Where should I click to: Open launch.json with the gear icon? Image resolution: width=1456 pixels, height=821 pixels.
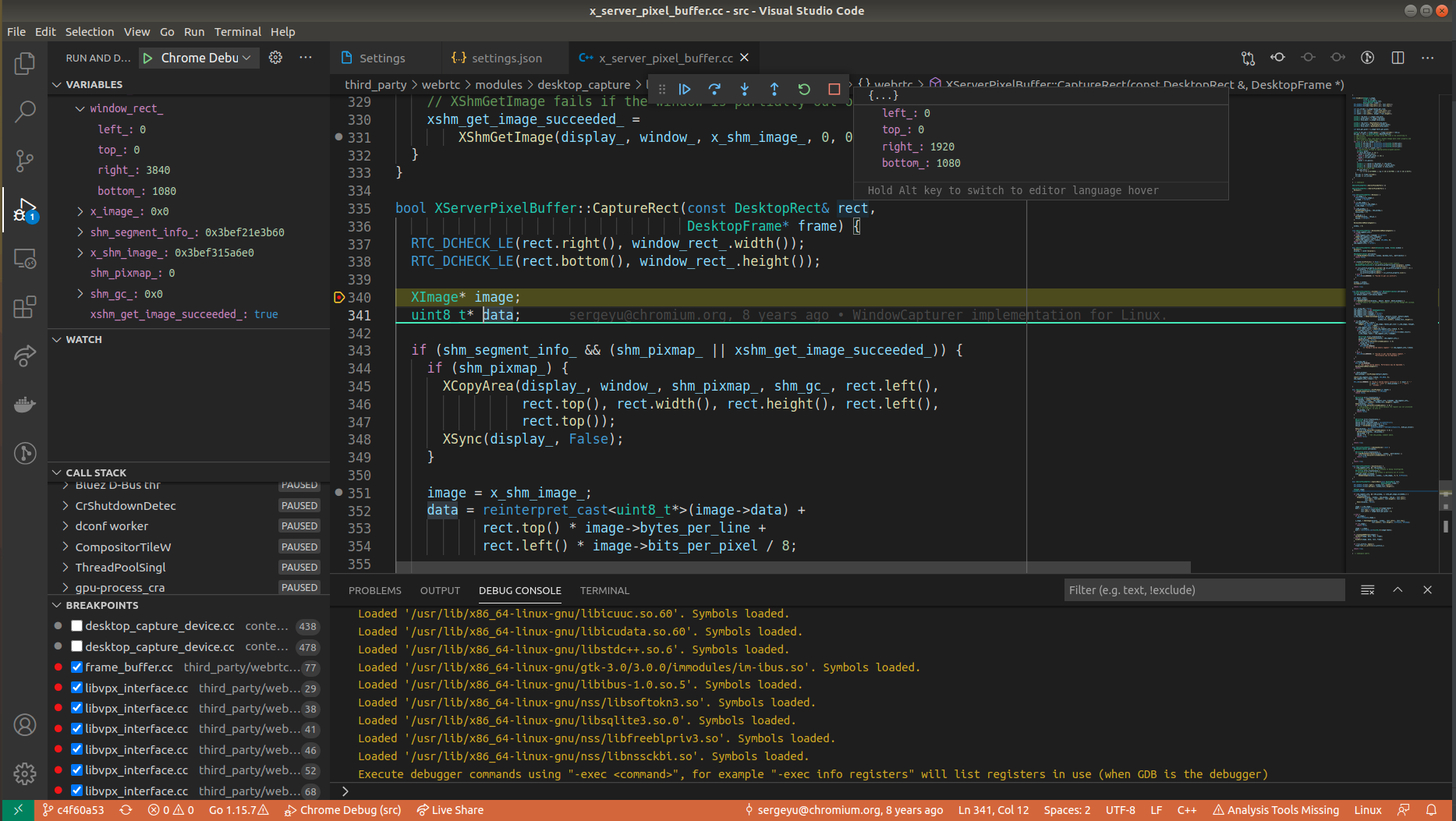(275, 58)
